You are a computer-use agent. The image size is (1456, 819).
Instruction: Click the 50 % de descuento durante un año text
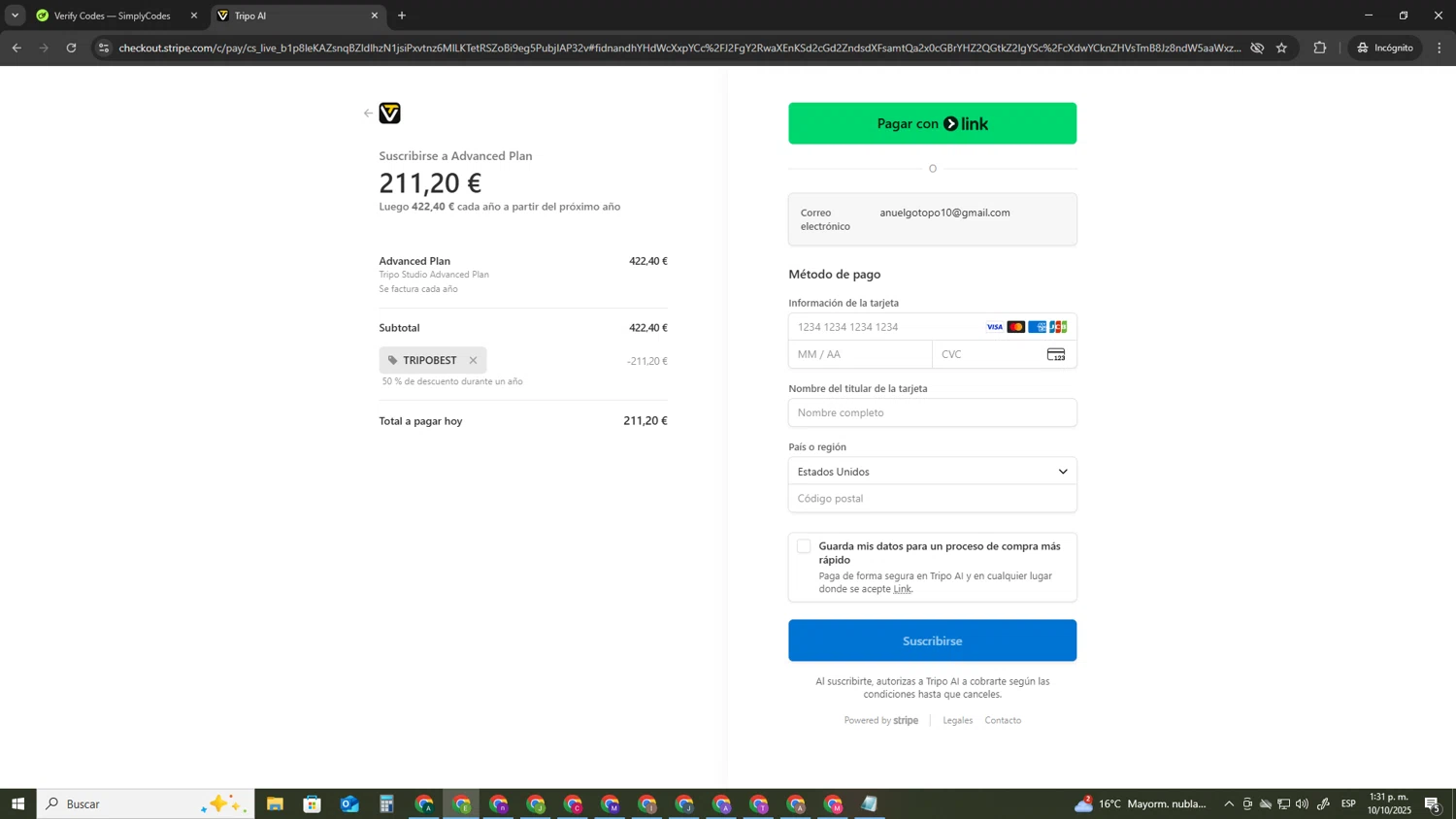[x=452, y=381]
